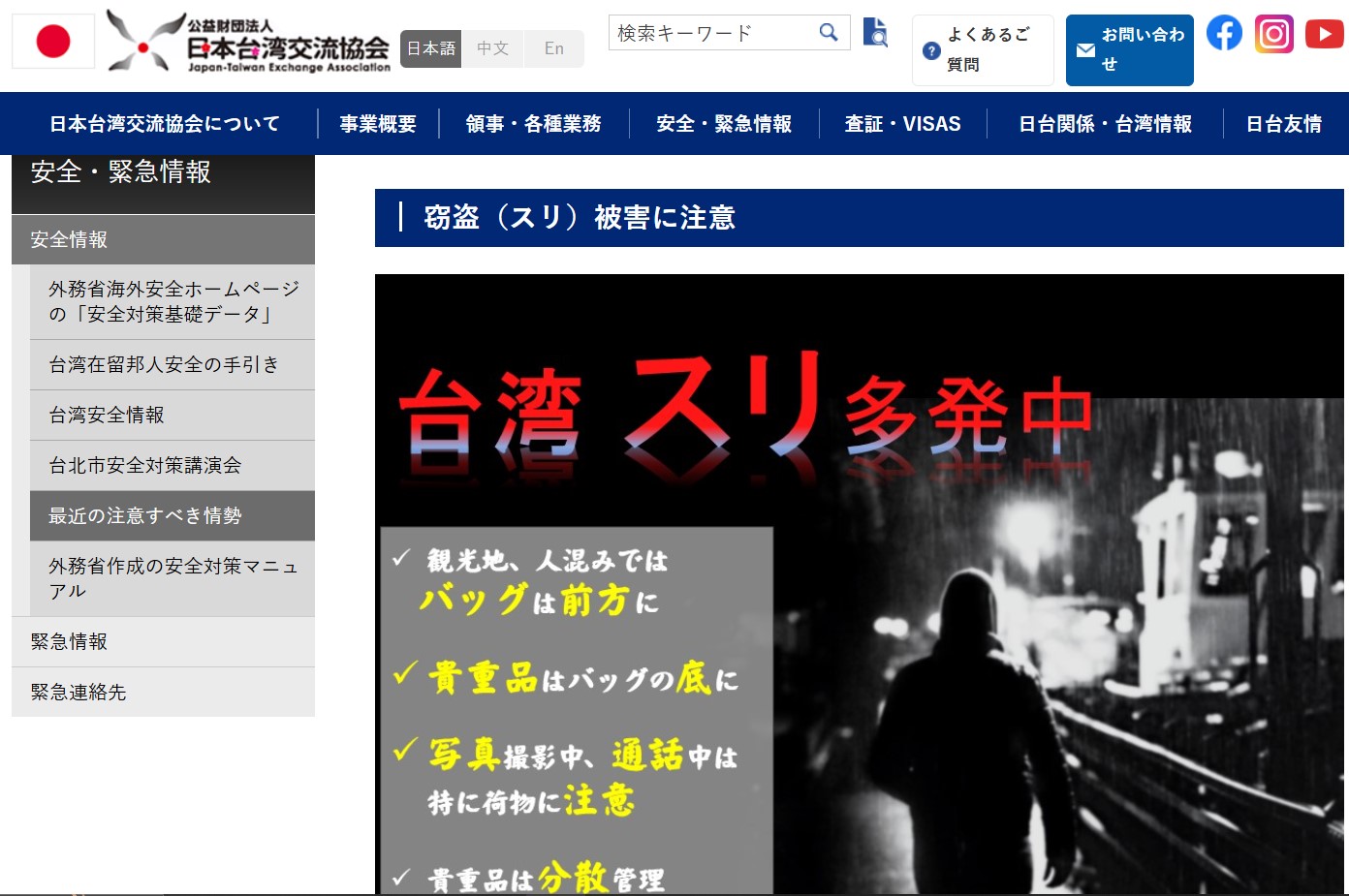
Task: Open the association's Facebook page
Action: [1223, 32]
